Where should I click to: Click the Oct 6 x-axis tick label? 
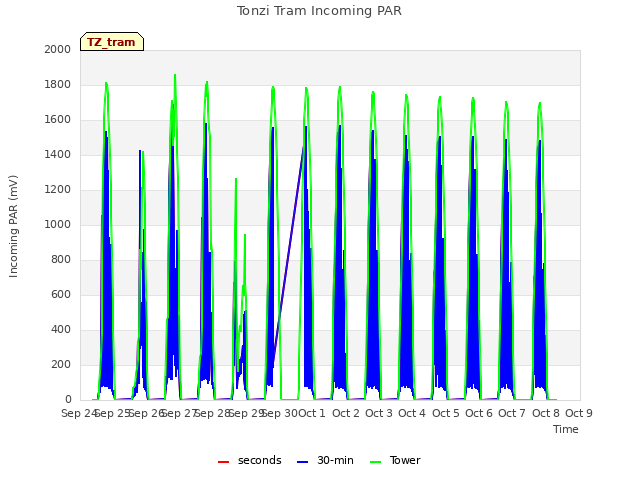479,413
